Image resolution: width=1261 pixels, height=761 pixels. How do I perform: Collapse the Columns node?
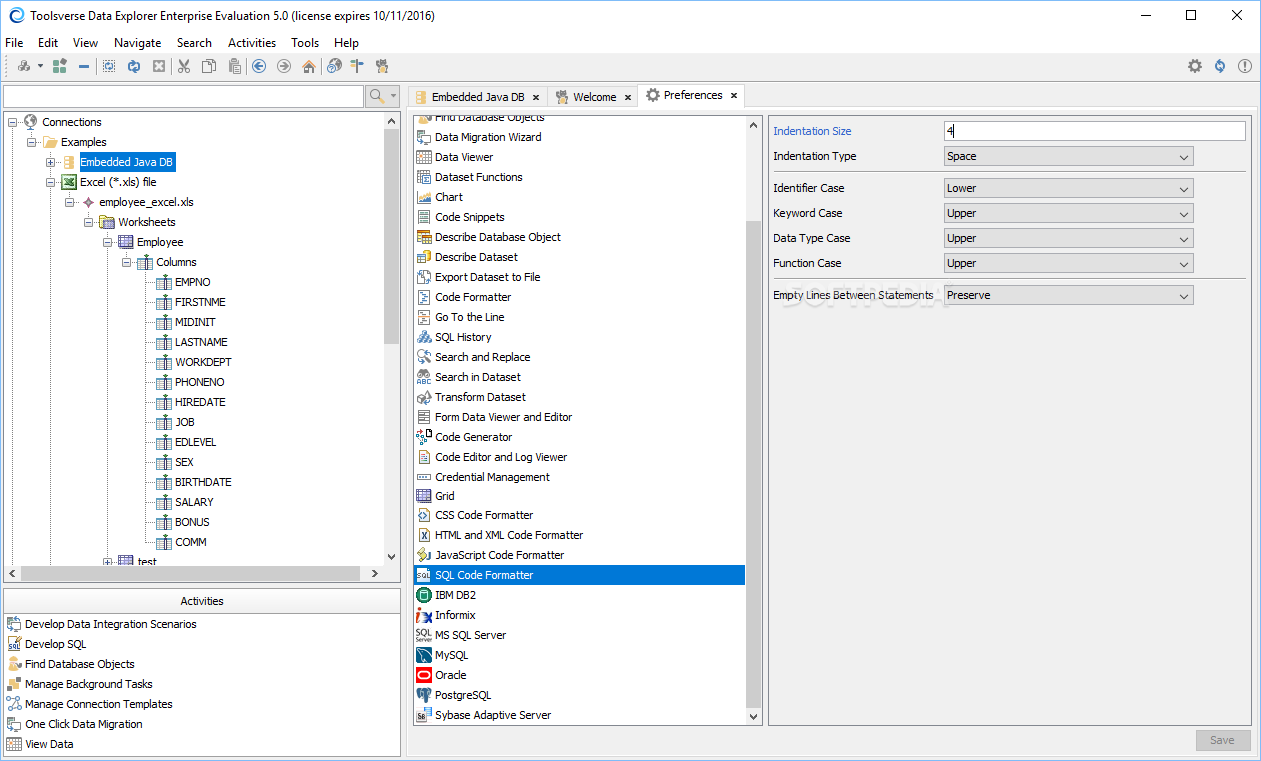coord(127,262)
